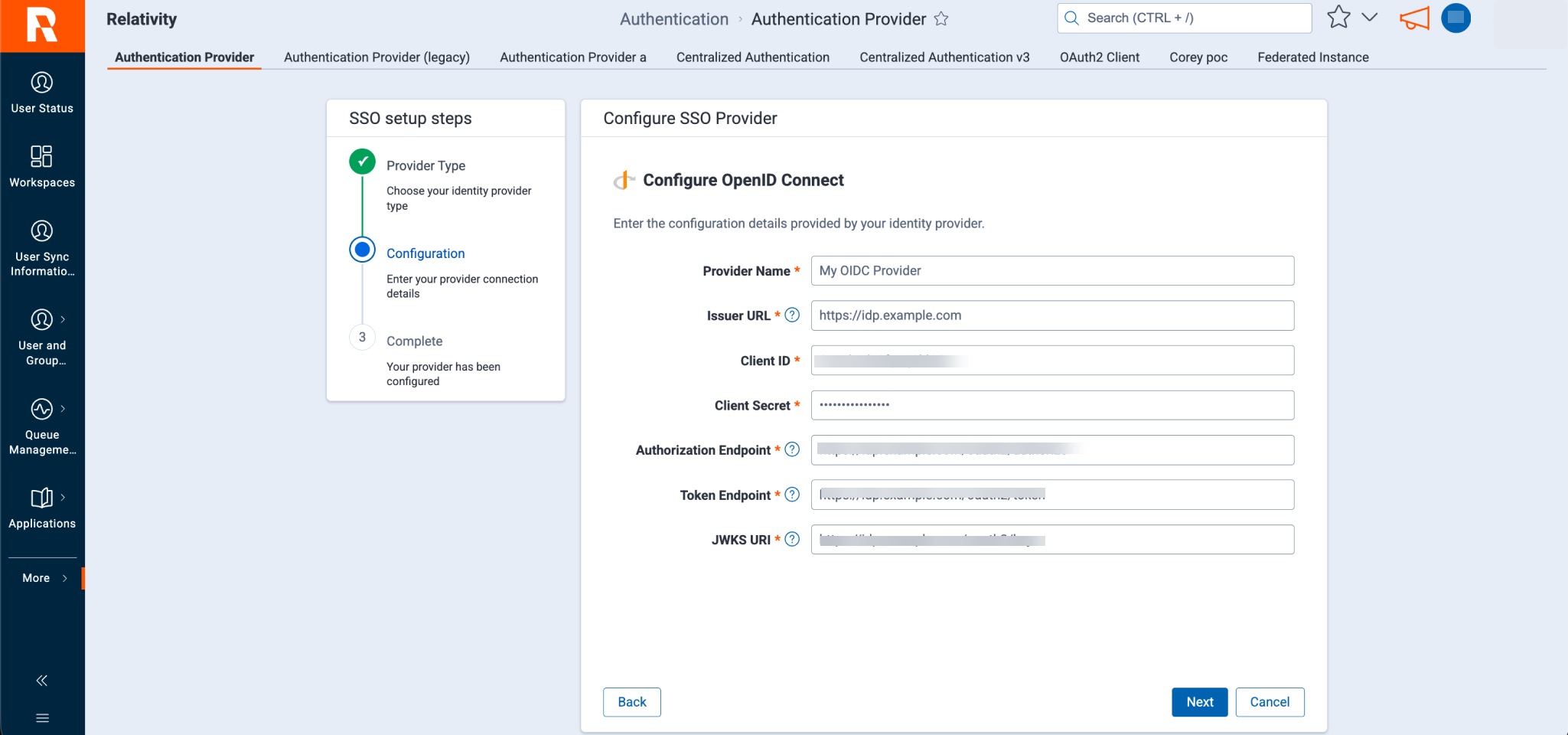This screenshot has height=735, width=1568.
Task: Switch to Centralized Authentication v3 tab
Action: coord(944,57)
